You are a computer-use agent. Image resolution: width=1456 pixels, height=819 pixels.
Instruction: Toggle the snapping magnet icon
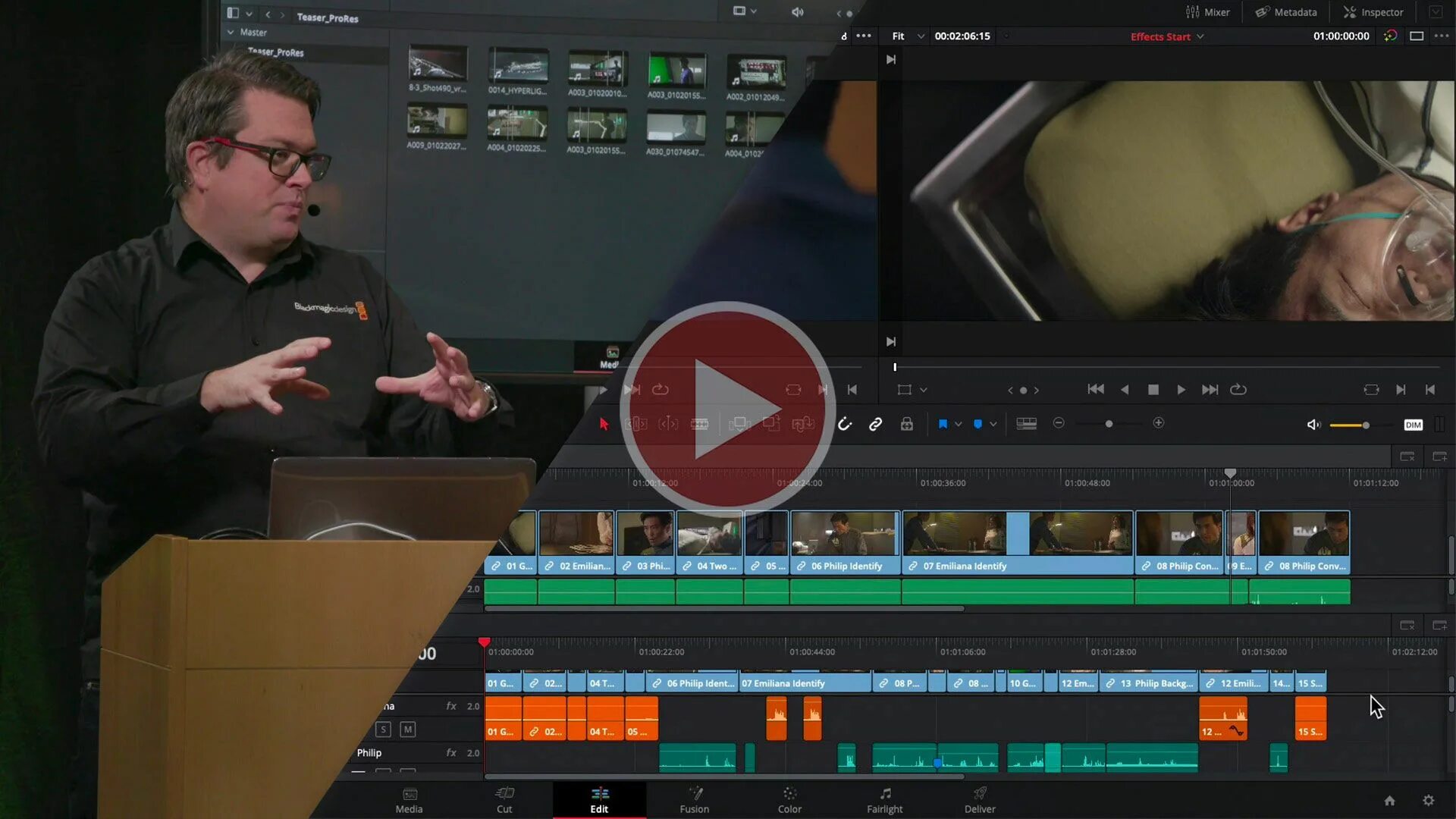[845, 424]
